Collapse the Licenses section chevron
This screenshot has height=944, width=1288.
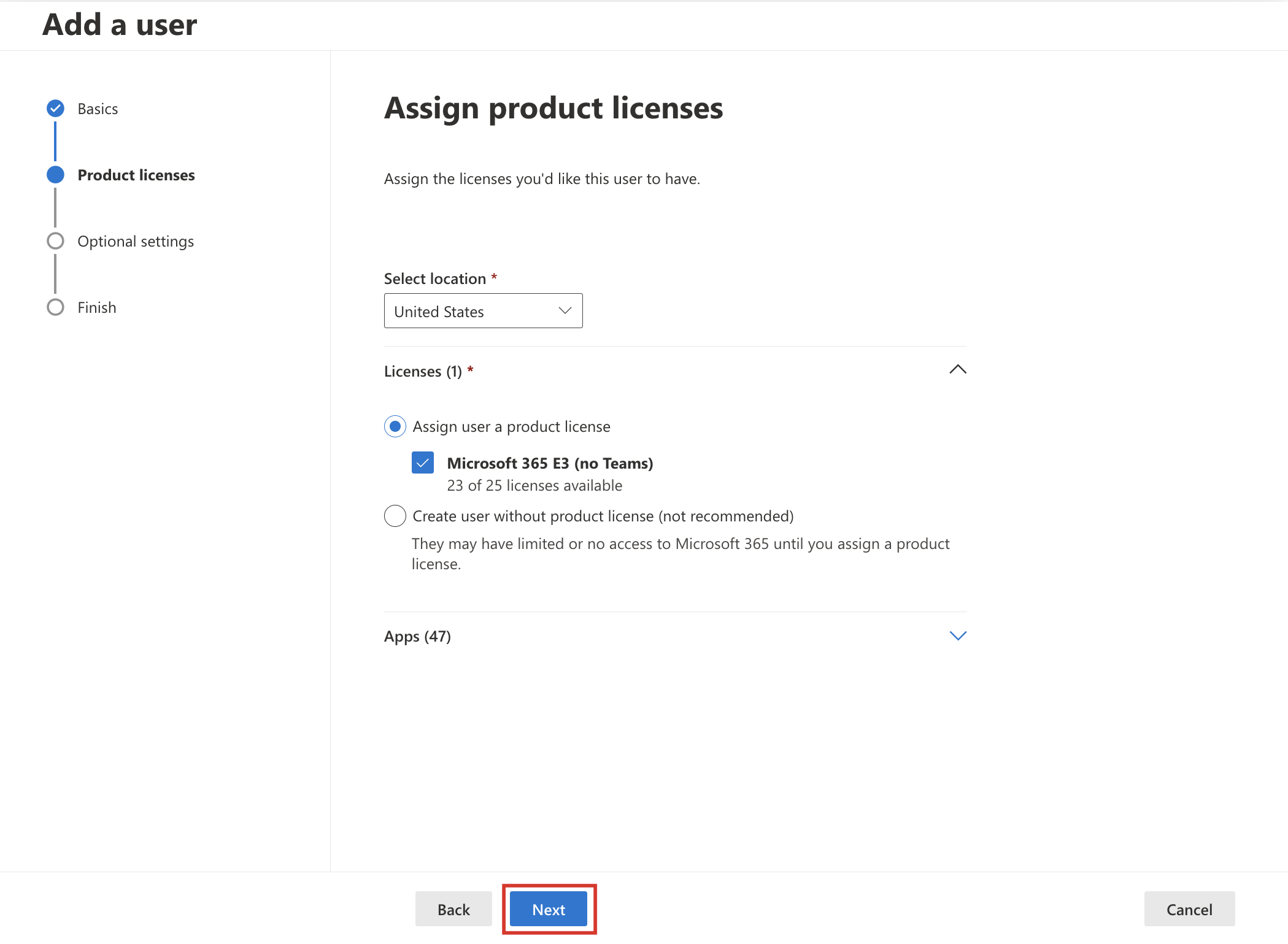click(958, 370)
